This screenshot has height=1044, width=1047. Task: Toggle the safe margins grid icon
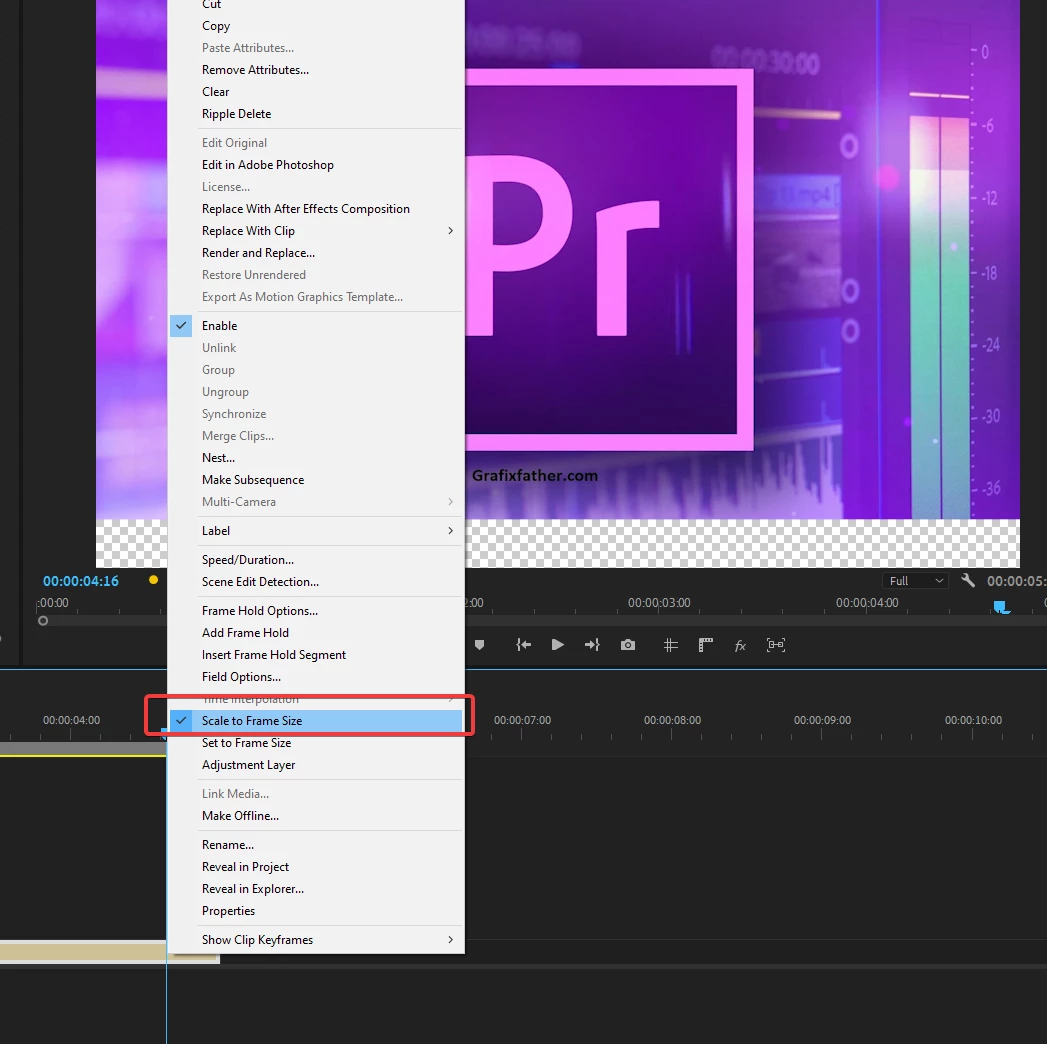tap(670, 644)
